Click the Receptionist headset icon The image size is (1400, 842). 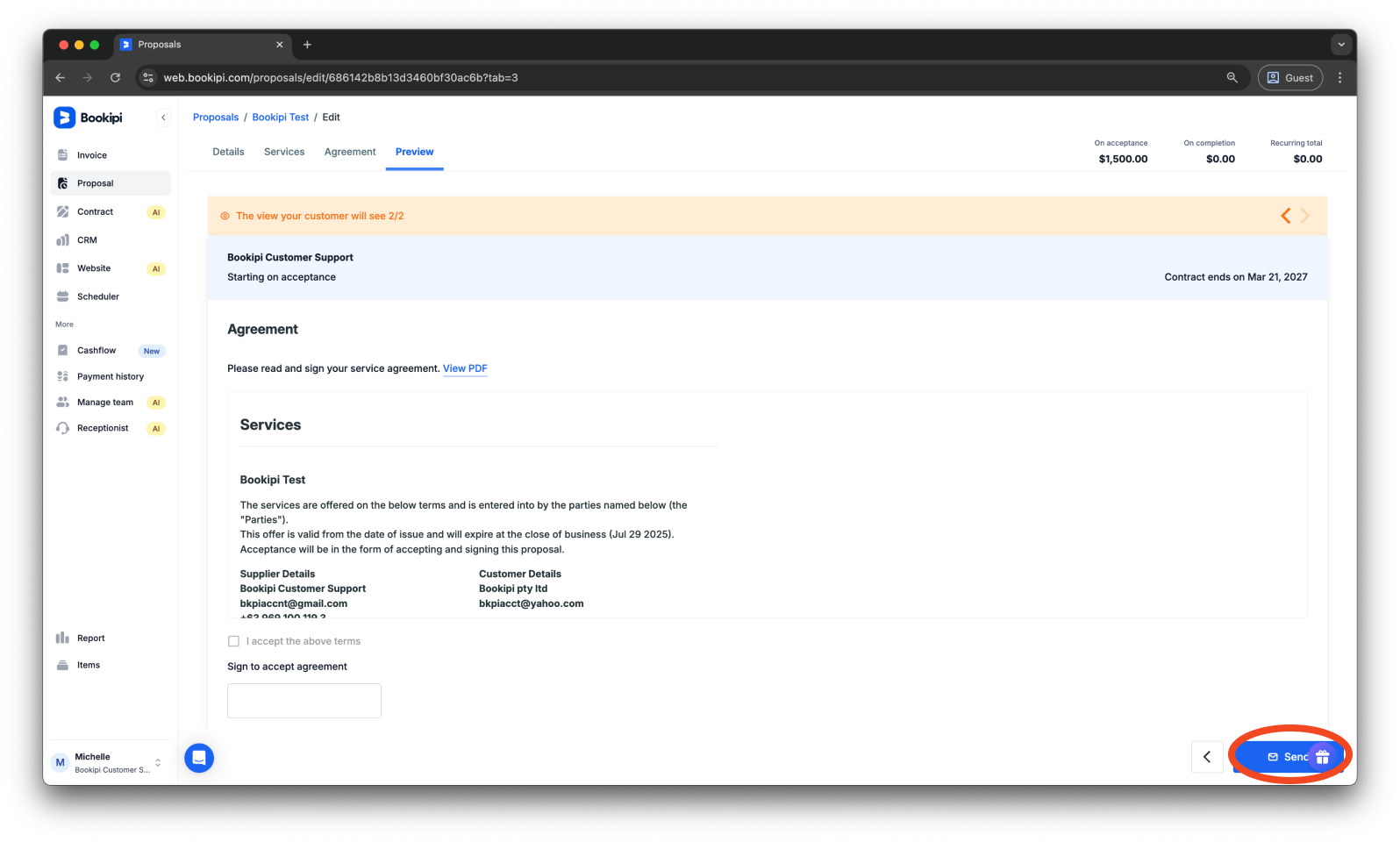(x=63, y=428)
